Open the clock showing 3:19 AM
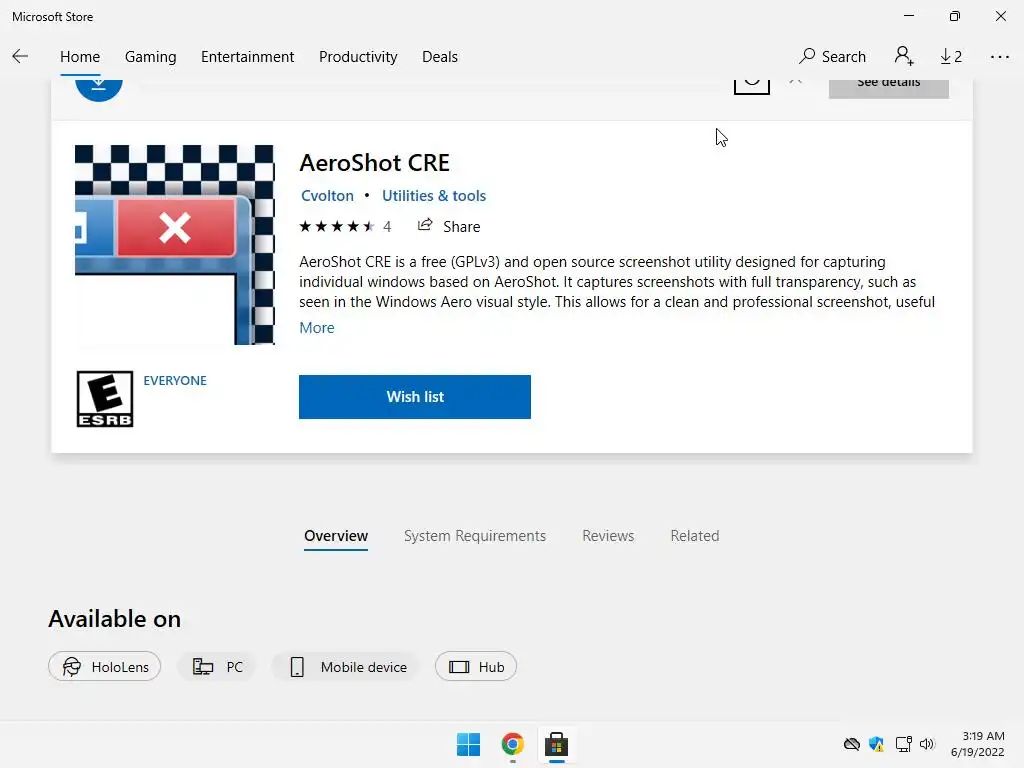The height and width of the screenshot is (768, 1024). 978,744
